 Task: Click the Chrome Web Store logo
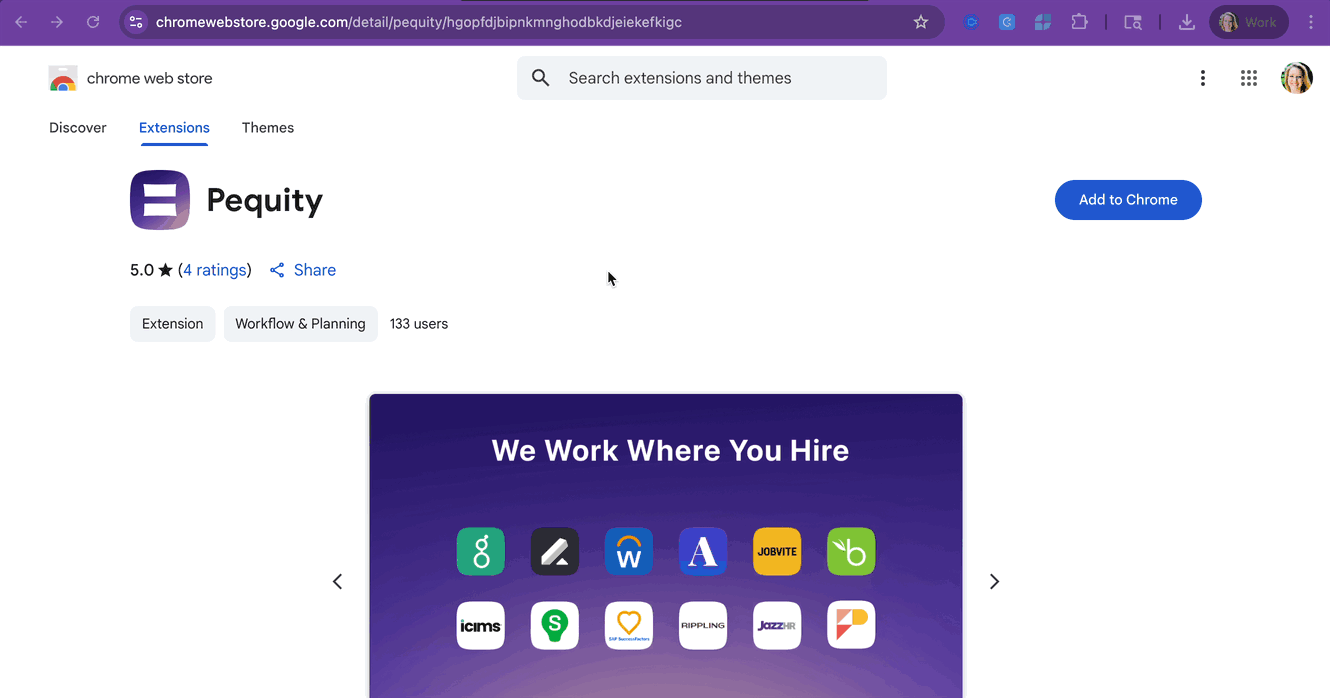pos(63,78)
